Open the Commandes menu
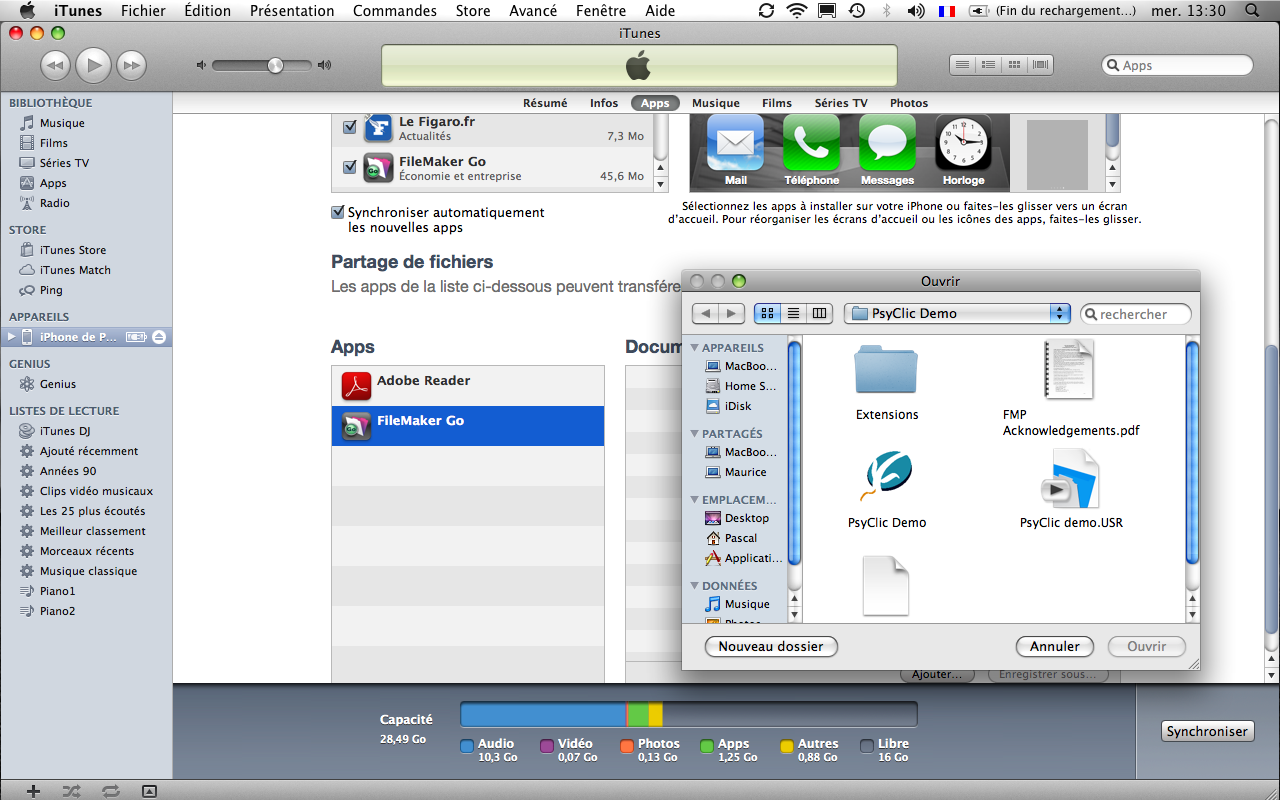 (395, 11)
